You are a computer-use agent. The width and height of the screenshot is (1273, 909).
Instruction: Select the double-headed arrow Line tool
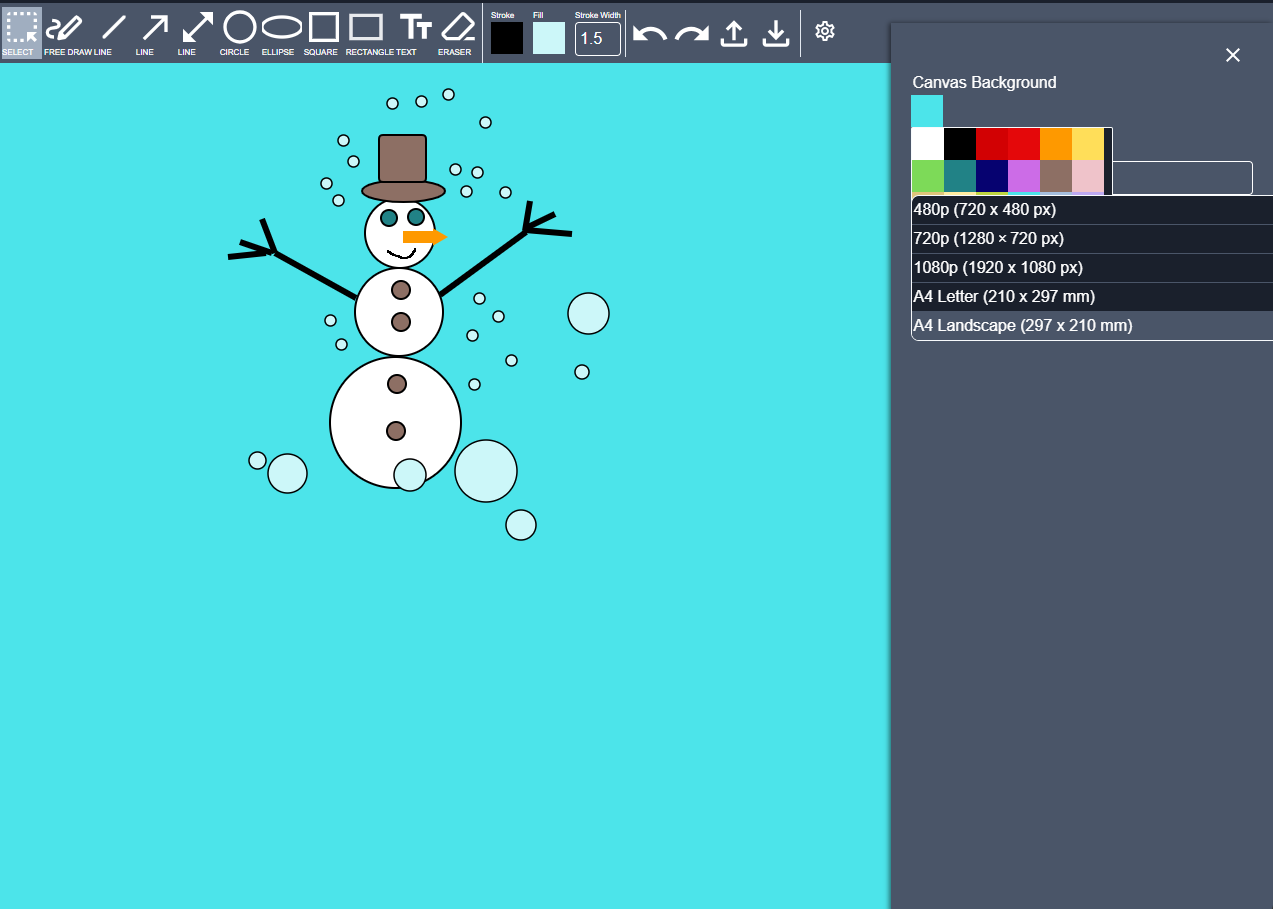(x=197, y=32)
